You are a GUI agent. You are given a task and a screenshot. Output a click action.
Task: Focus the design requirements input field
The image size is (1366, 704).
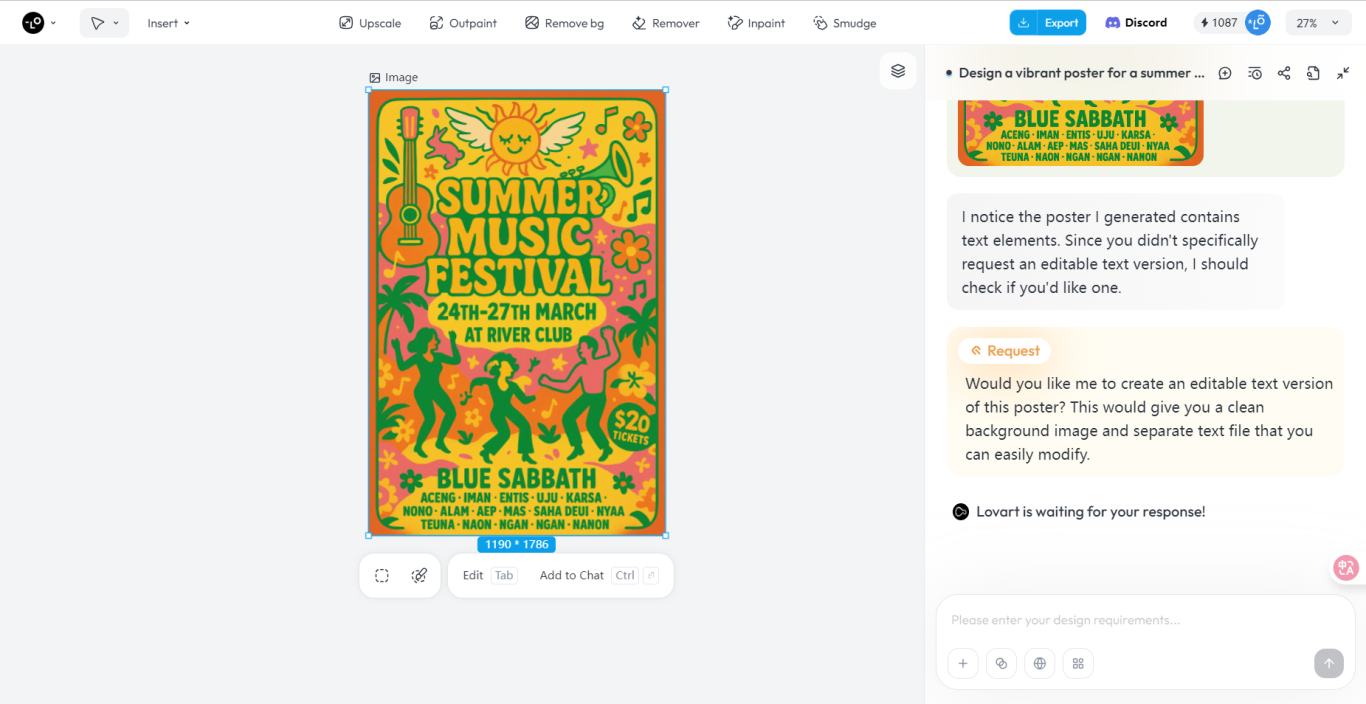pyautogui.click(x=1145, y=620)
